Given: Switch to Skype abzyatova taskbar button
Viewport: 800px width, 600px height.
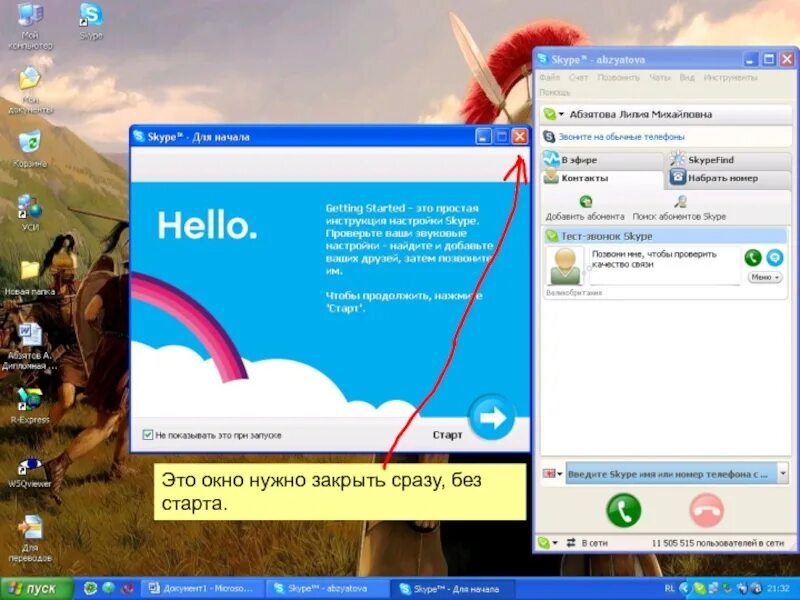Looking at the screenshot, I should click(328, 589).
